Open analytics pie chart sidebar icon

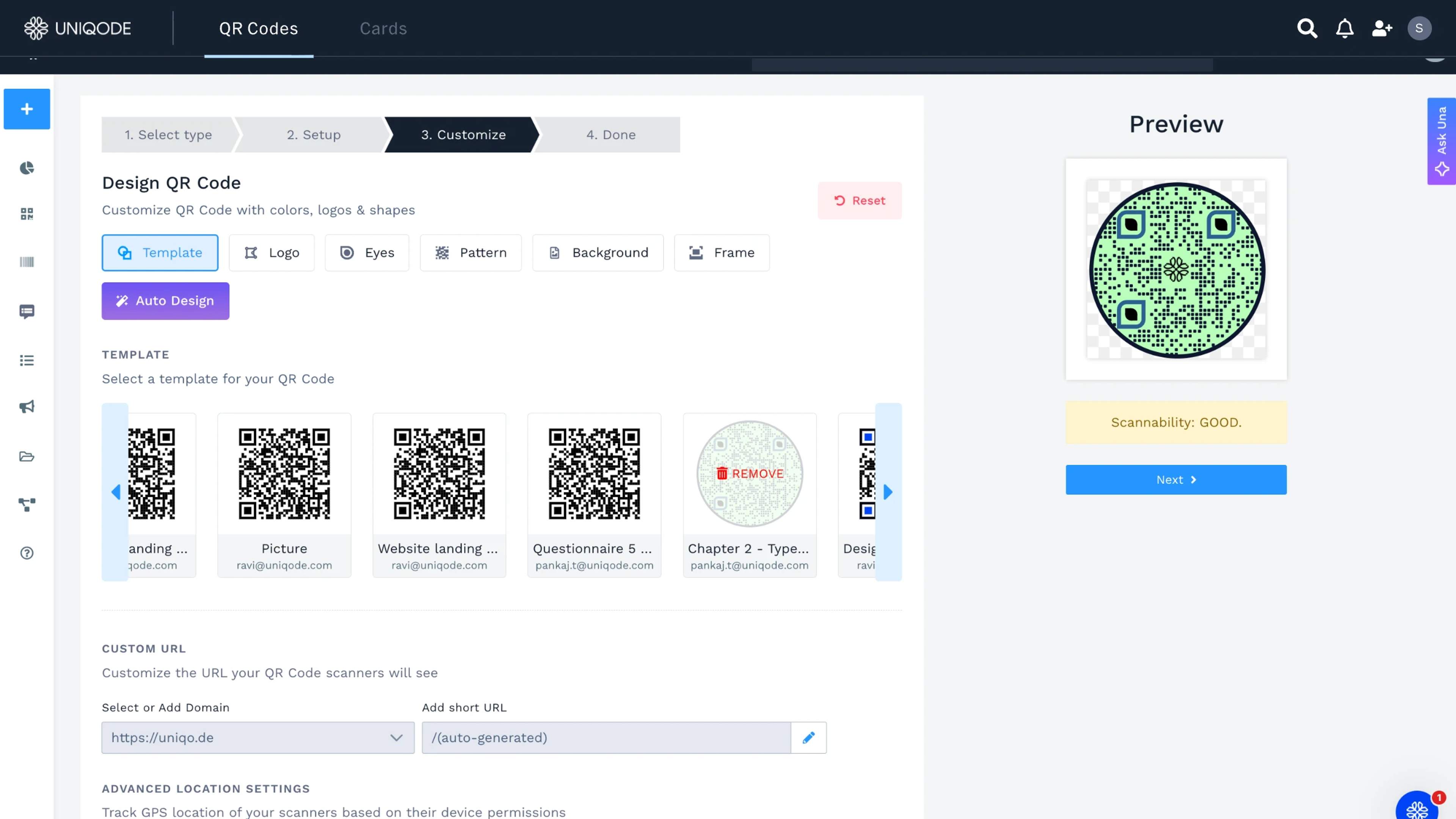click(27, 168)
